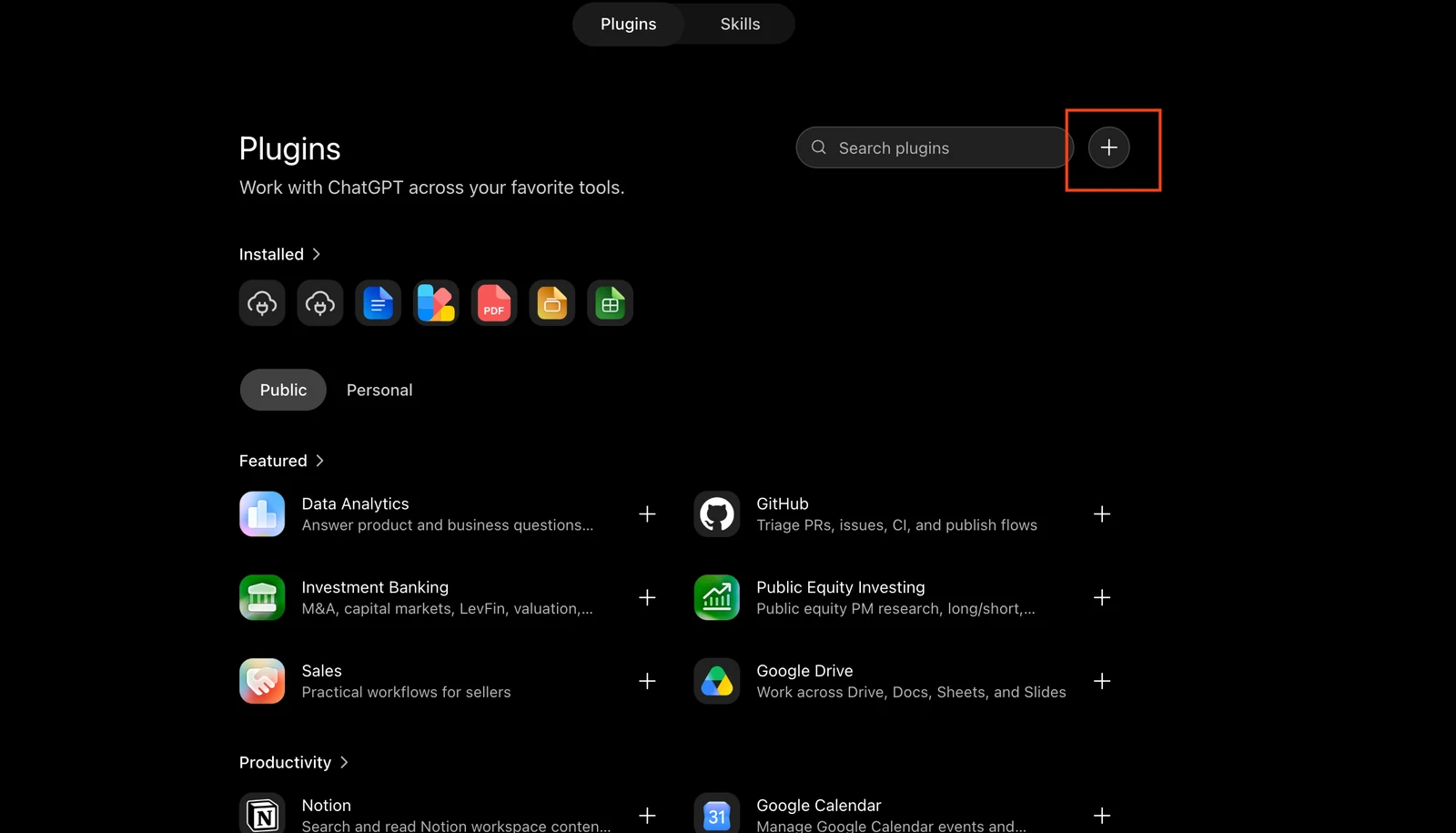Click 'Practical workflows for sellers' description
This screenshot has height=833, width=1456.
[x=406, y=693]
